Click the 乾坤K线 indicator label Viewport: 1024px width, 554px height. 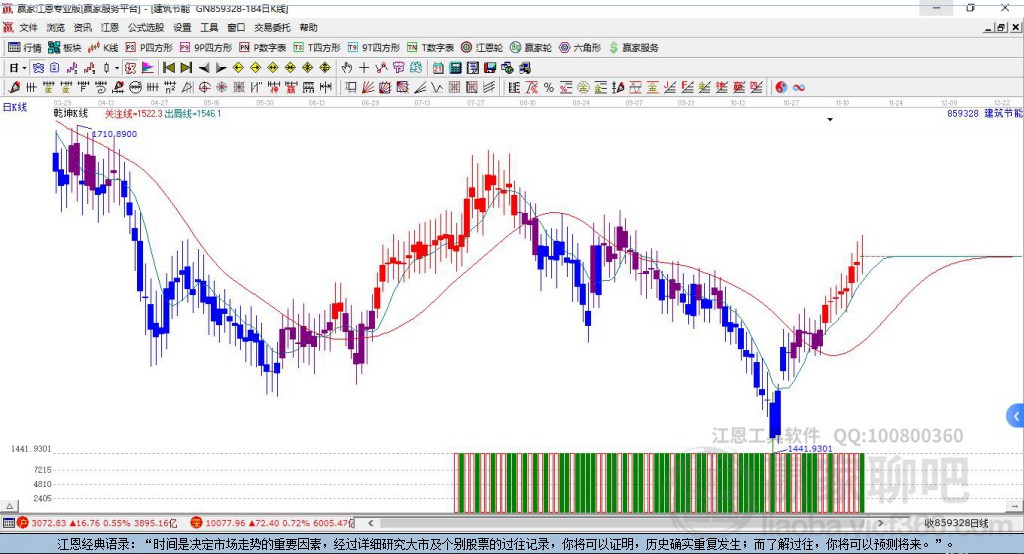click(x=71, y=114)
